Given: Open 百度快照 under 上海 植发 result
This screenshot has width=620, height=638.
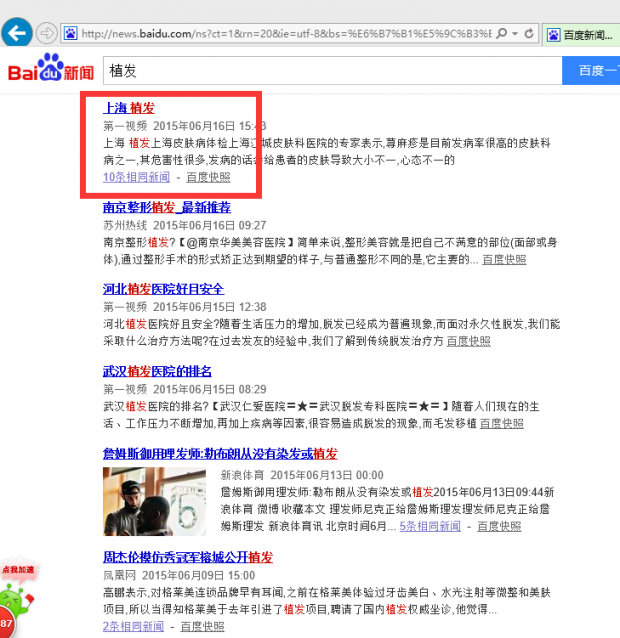Looking at the screenshot, I should click(x=208, y=177).
